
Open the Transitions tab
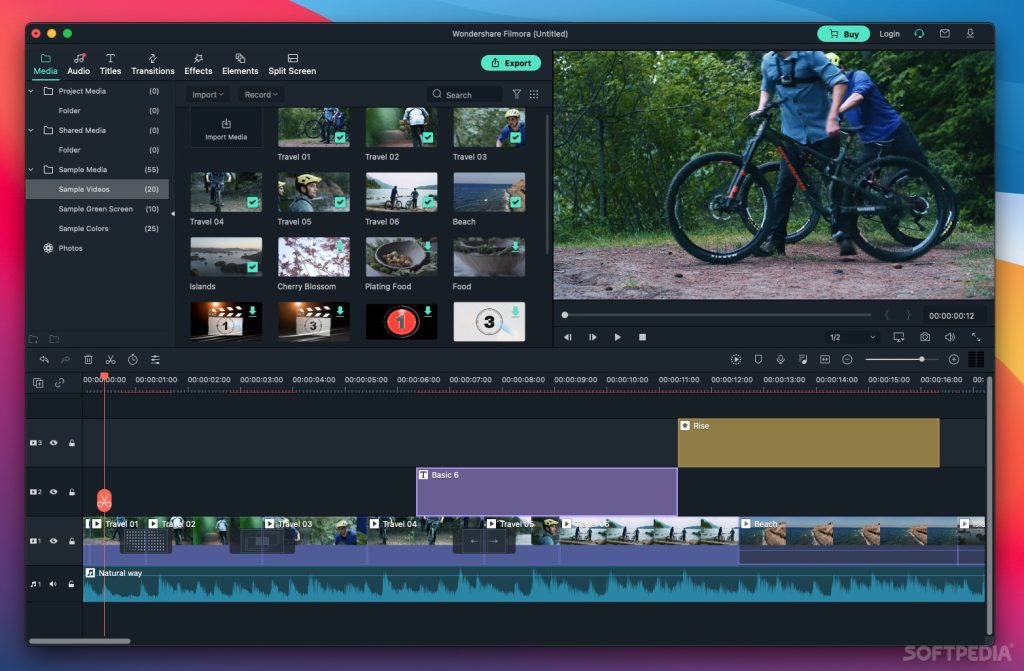153,64
